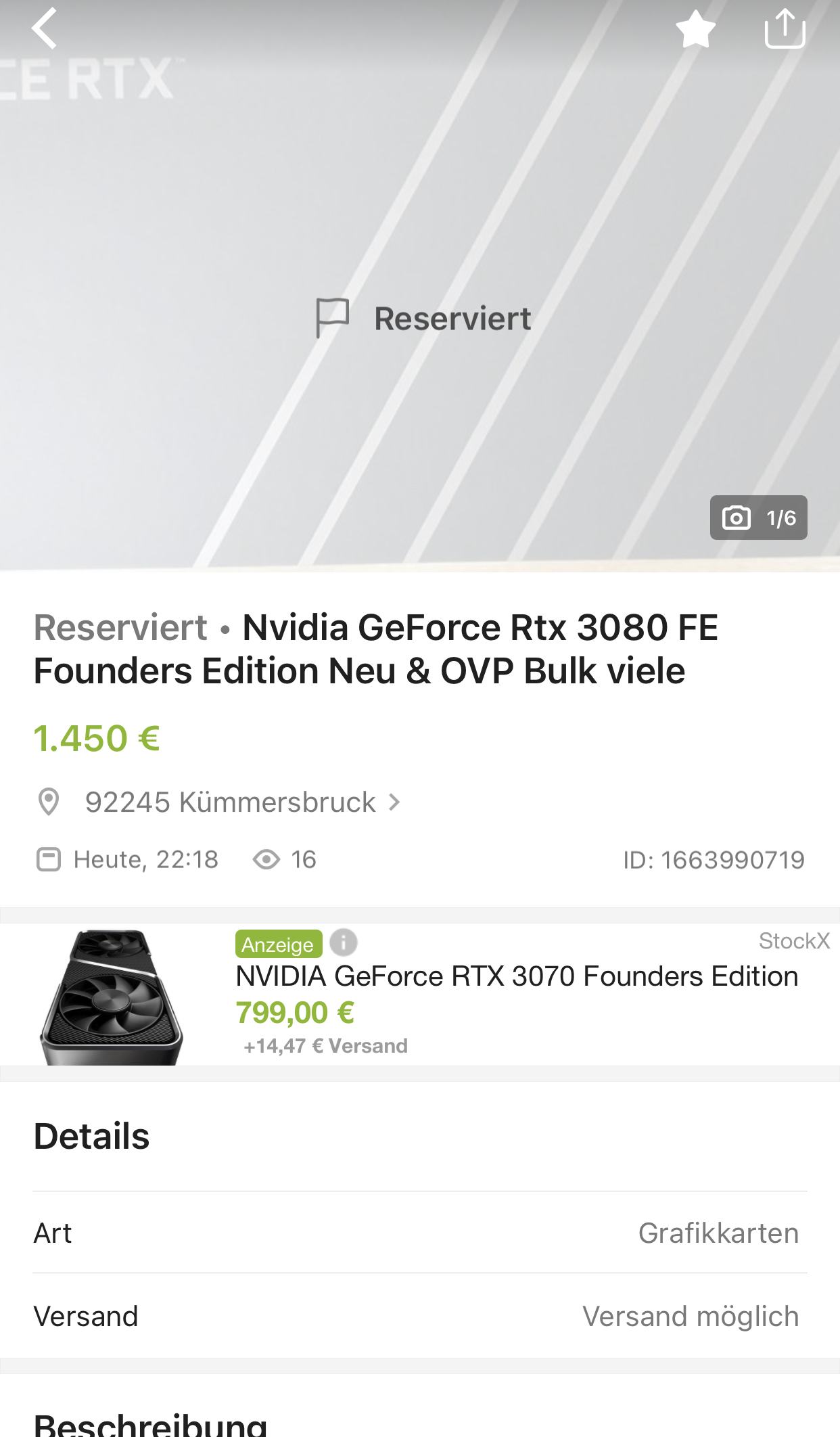Screen dimensions: 840x1437
Task: Tap the views eye icon
Action: point(266,859)
